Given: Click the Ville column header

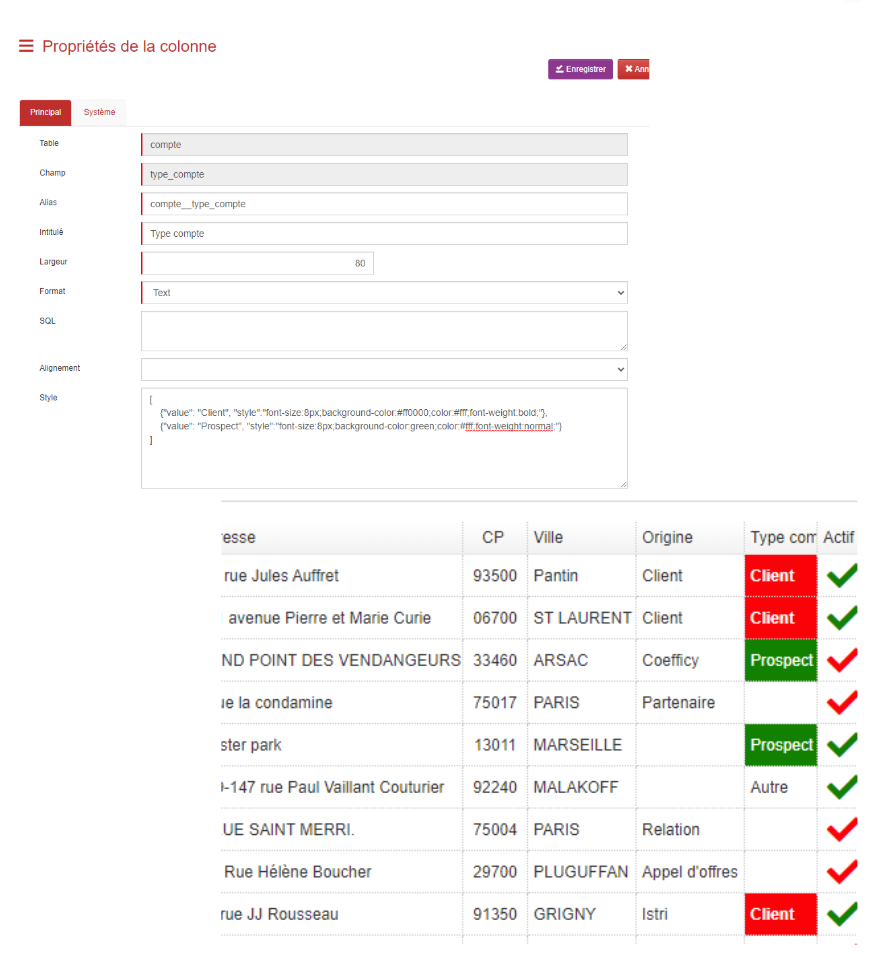Looking at the screenshot, I should tap(548, 537).
